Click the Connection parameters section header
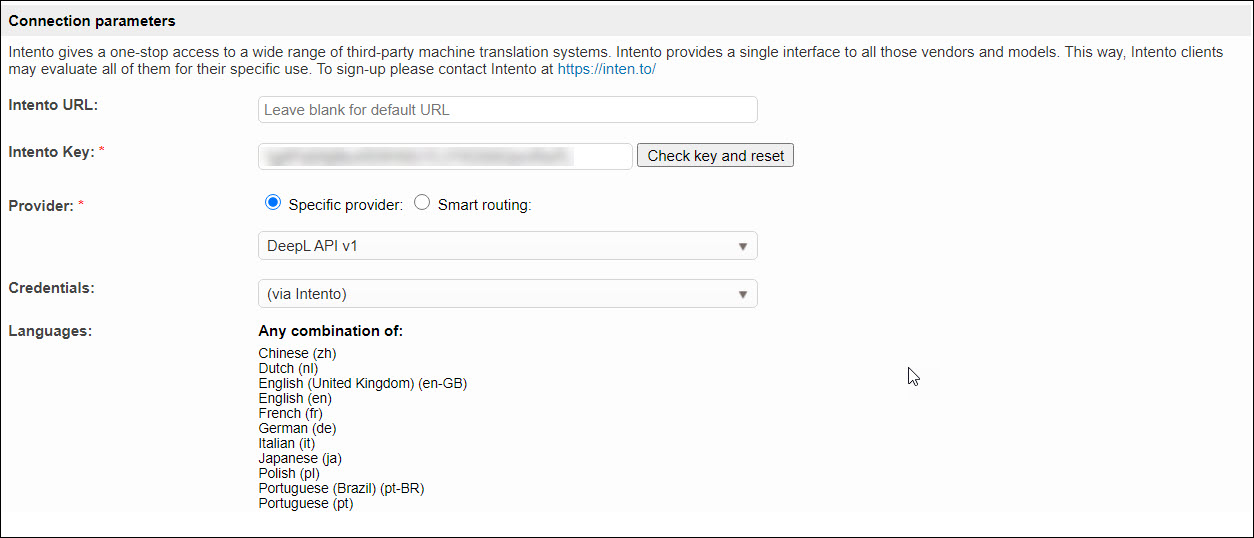Viewport: 1254px width, 538px height. click(92, 21)
